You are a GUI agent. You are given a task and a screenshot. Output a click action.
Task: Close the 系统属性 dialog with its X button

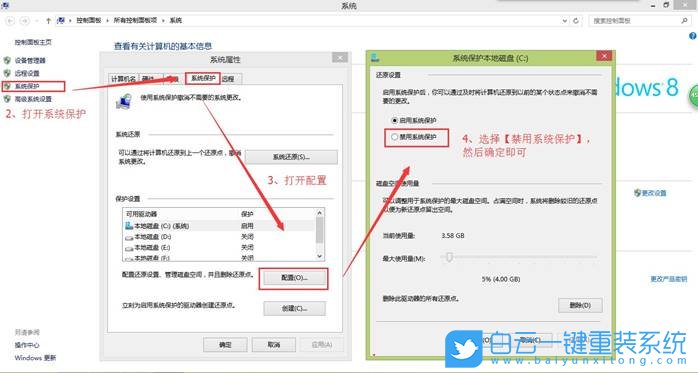click(x=340, y=58)
